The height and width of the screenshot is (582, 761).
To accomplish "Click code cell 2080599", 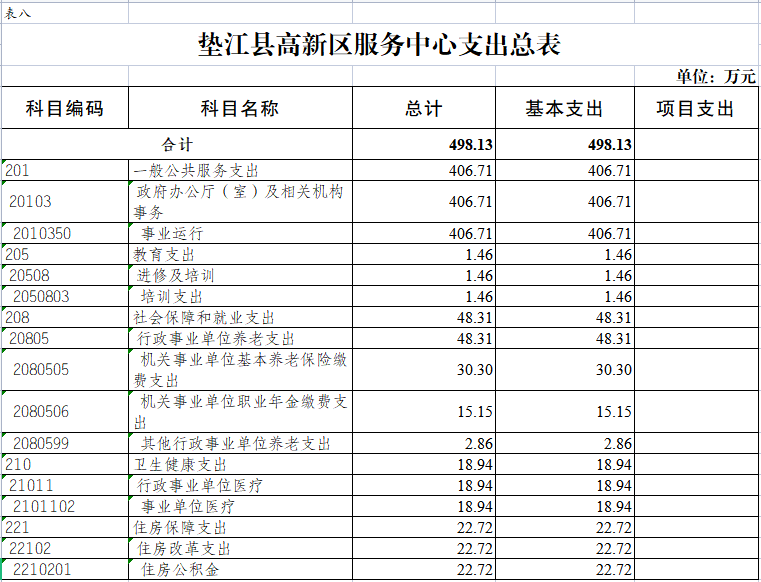I will [x=65, y=443].
